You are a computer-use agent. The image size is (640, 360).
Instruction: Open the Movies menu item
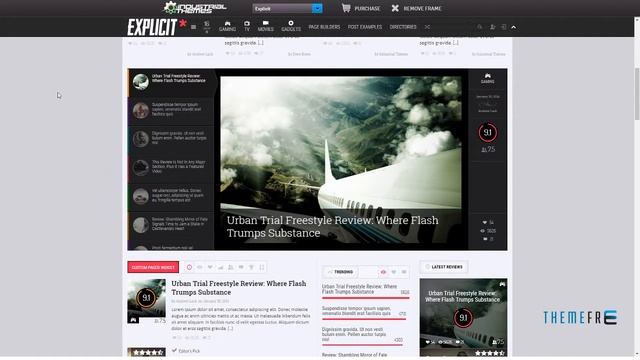click(x=265, y=27)
